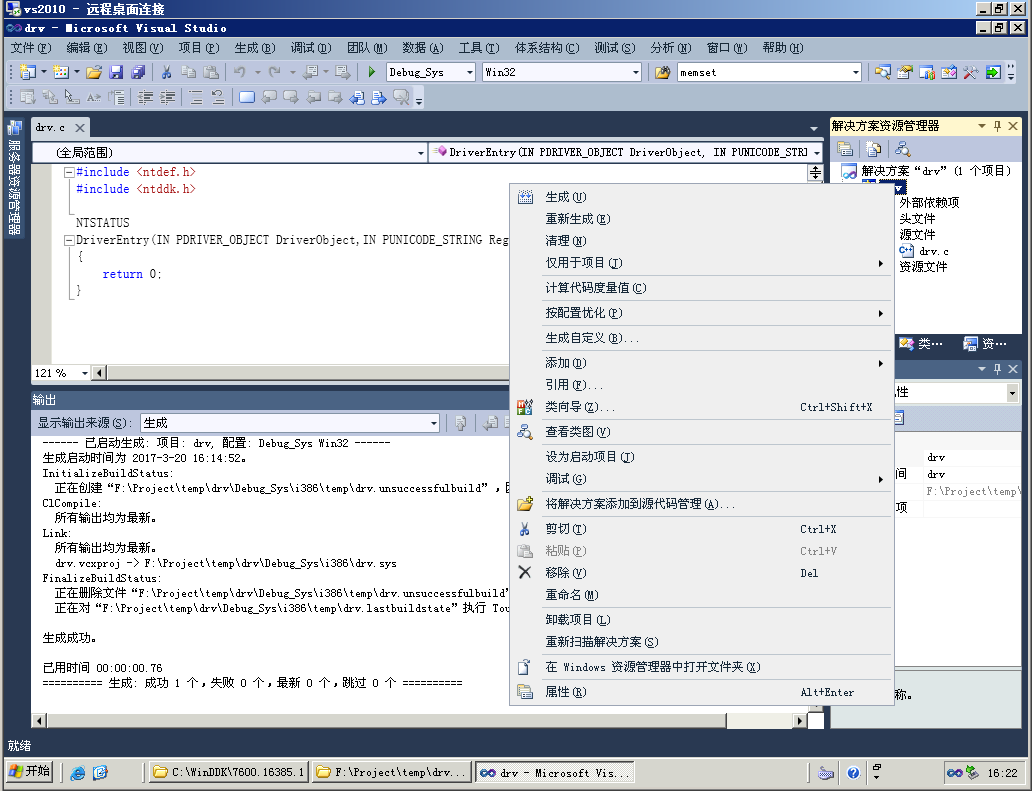Close the drv.c tab
This screenshot has height=791, width=1032.
(x=80, y=128)
